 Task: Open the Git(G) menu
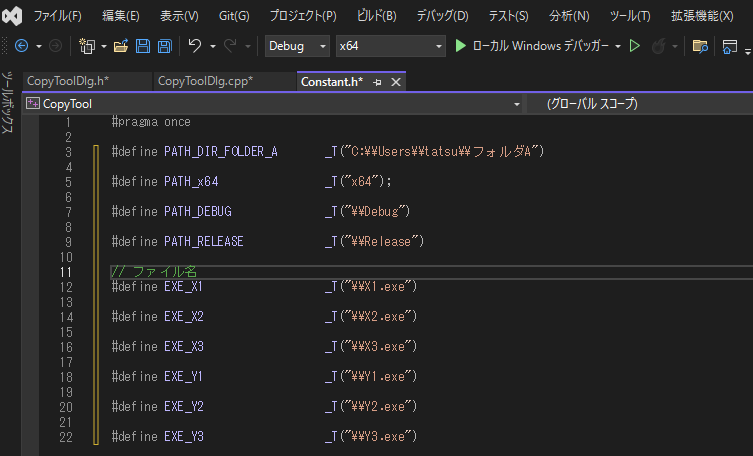click(234, 16)
